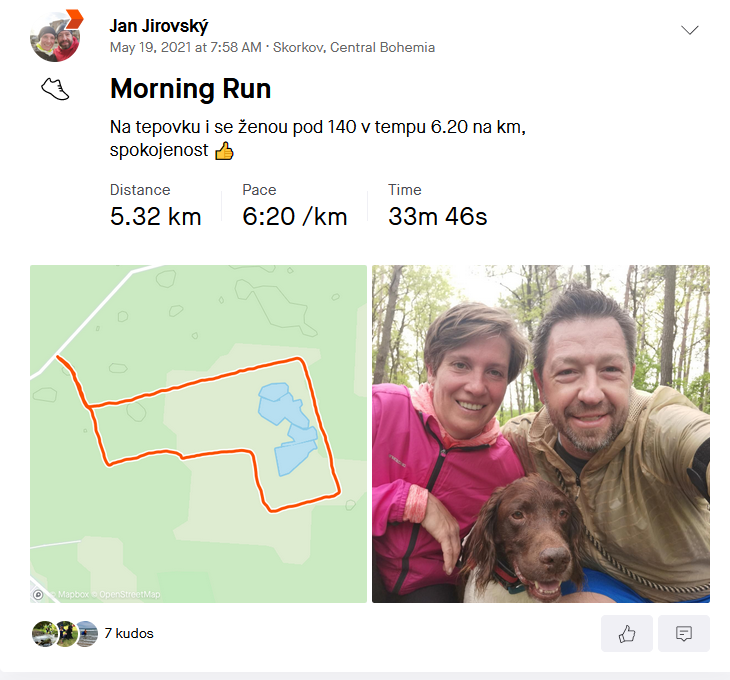This screenshot has height=680, width=730.
Task: Click the 5.32 km distance stat
Action: click(155, 216)
